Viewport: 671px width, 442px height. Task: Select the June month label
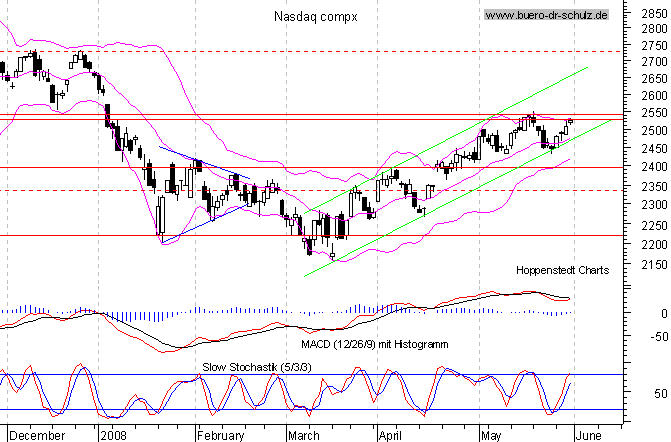pyautogui.click(x=588, y=436)
